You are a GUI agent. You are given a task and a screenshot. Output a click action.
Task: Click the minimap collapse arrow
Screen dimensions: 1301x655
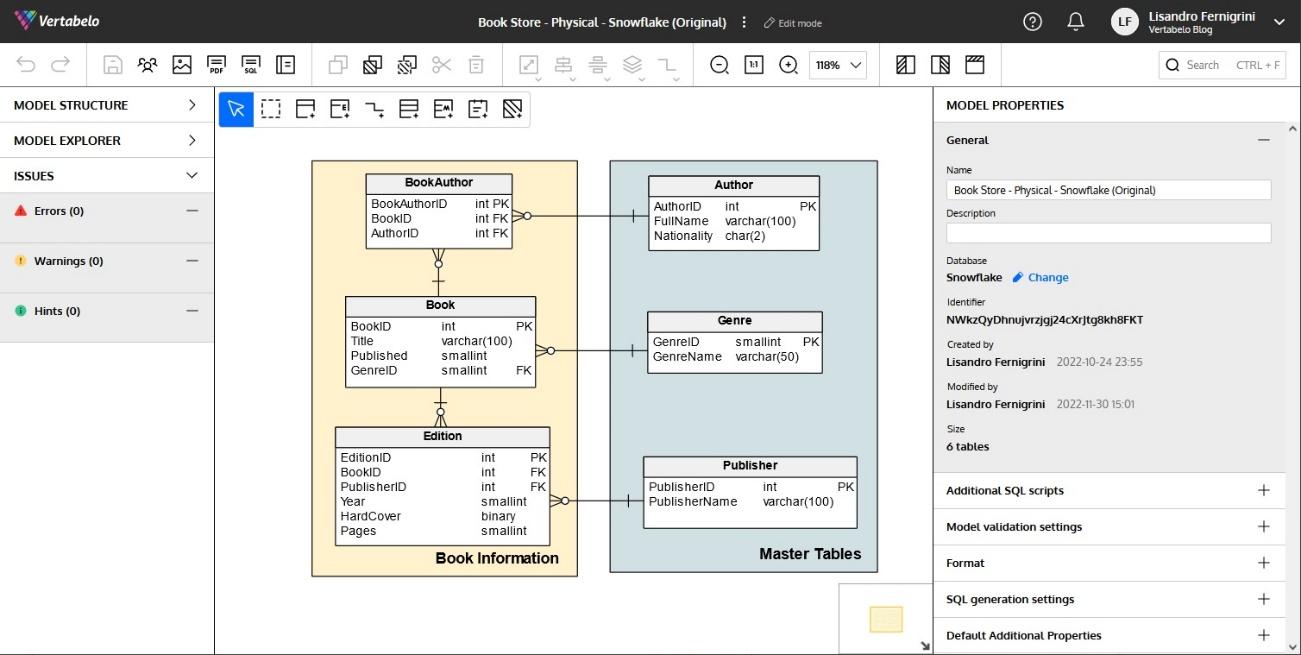pyautogui.click(x=925, y=646)
